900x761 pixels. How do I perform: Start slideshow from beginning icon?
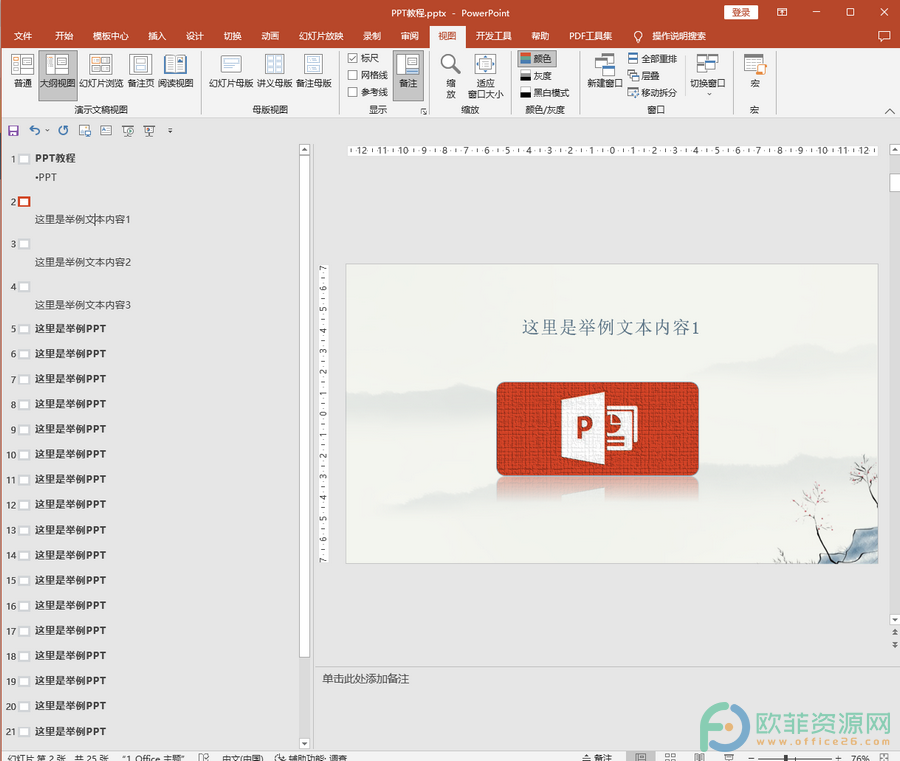tap(128, 131)
